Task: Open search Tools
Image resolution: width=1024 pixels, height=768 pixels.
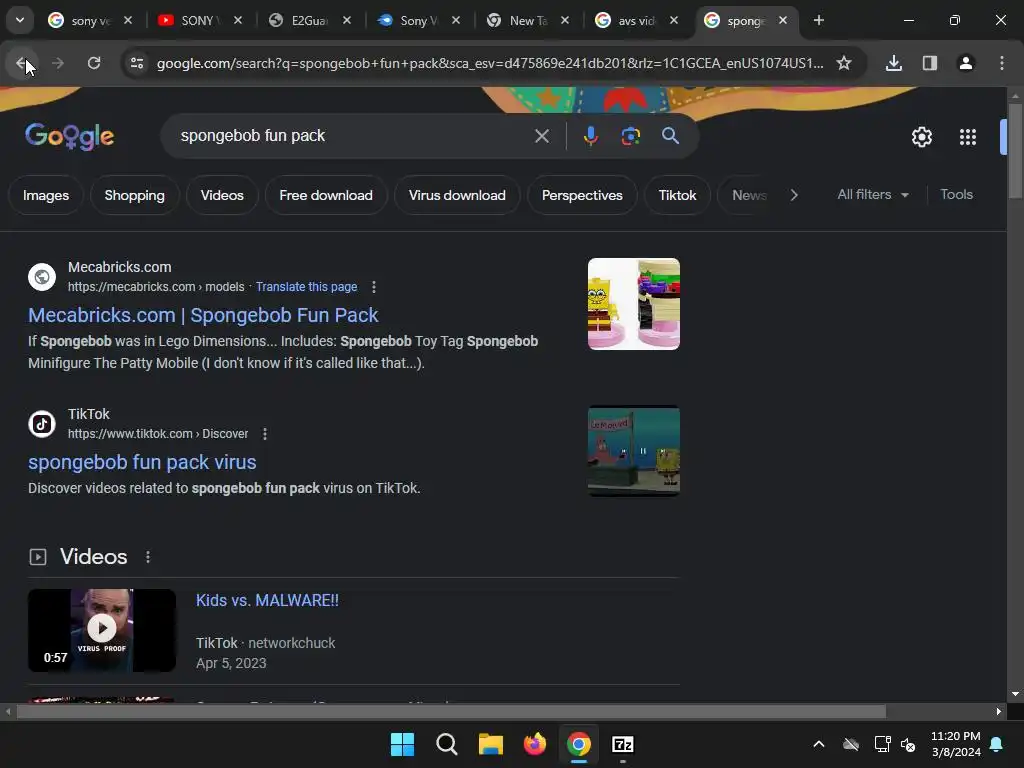Action: 956,195
